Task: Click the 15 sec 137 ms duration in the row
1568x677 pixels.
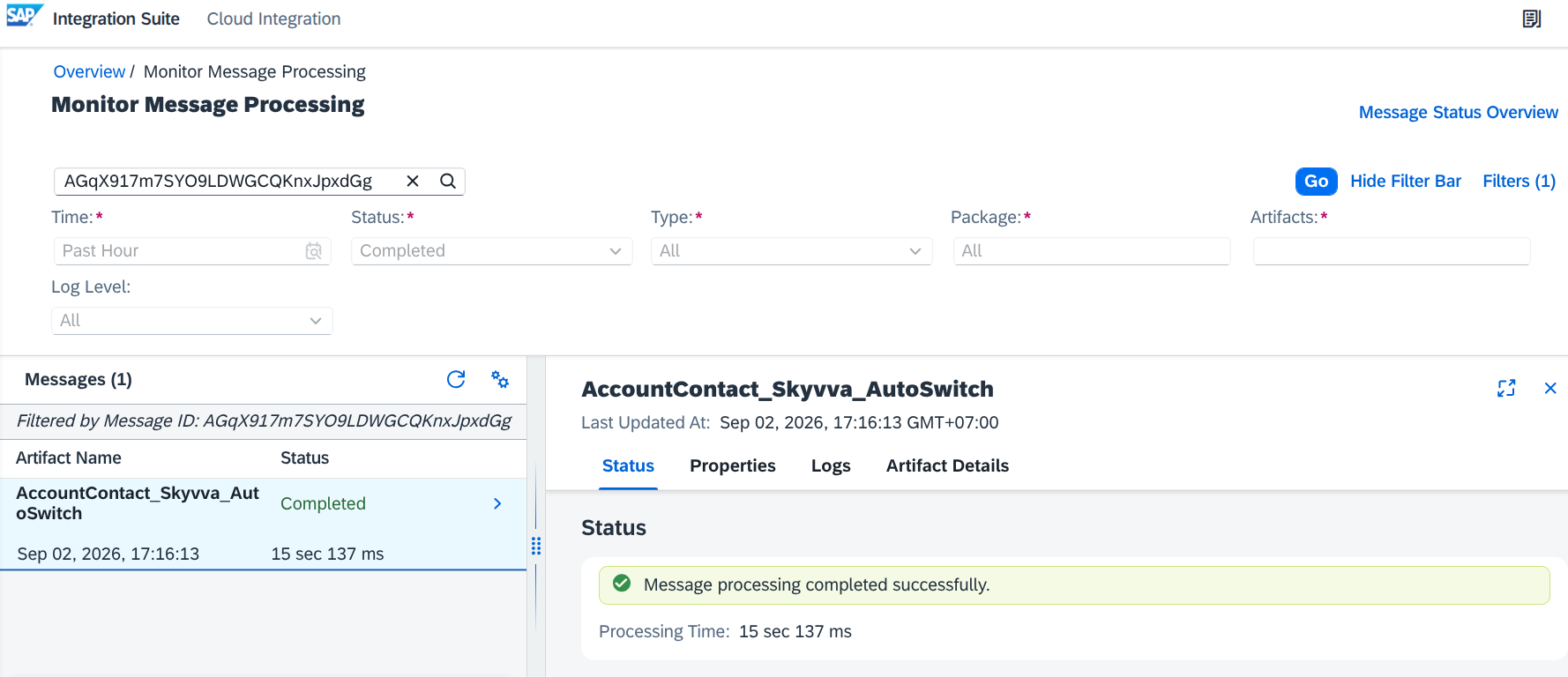Action: click(x=327, y=554)
